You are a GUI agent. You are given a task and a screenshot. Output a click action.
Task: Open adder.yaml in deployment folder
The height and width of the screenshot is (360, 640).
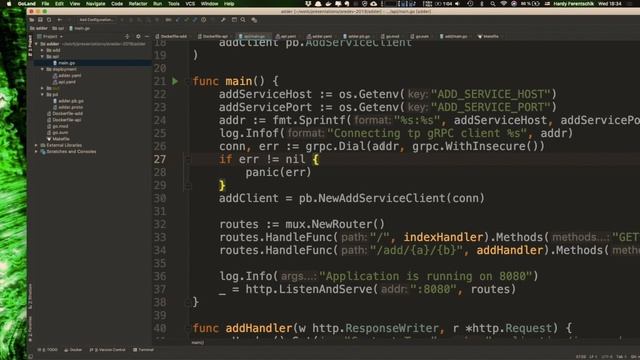(x=67, y=76)
